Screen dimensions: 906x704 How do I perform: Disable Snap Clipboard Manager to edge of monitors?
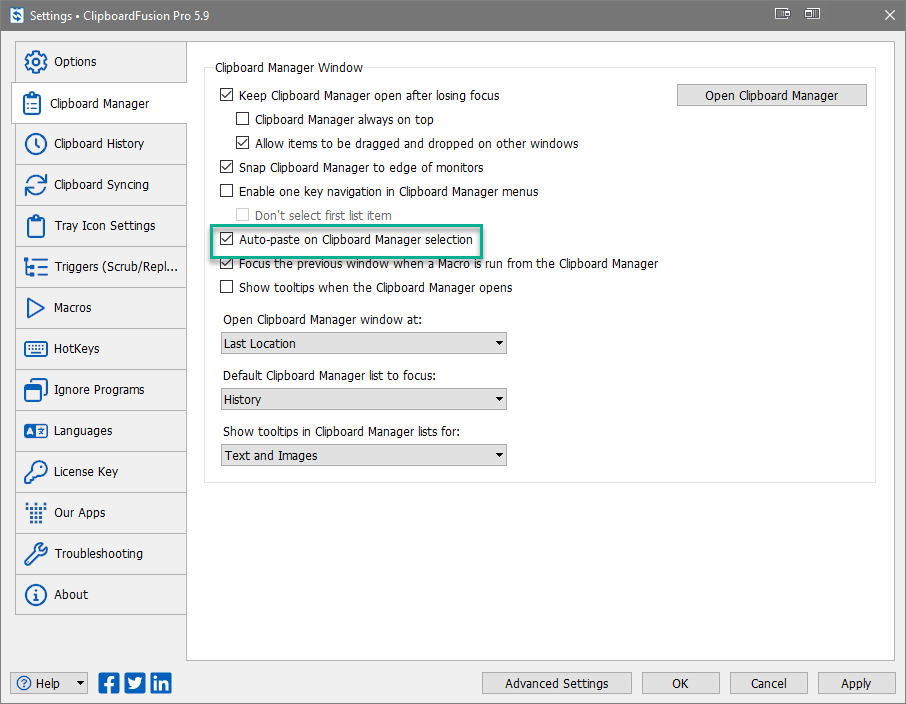click(226, 167)
